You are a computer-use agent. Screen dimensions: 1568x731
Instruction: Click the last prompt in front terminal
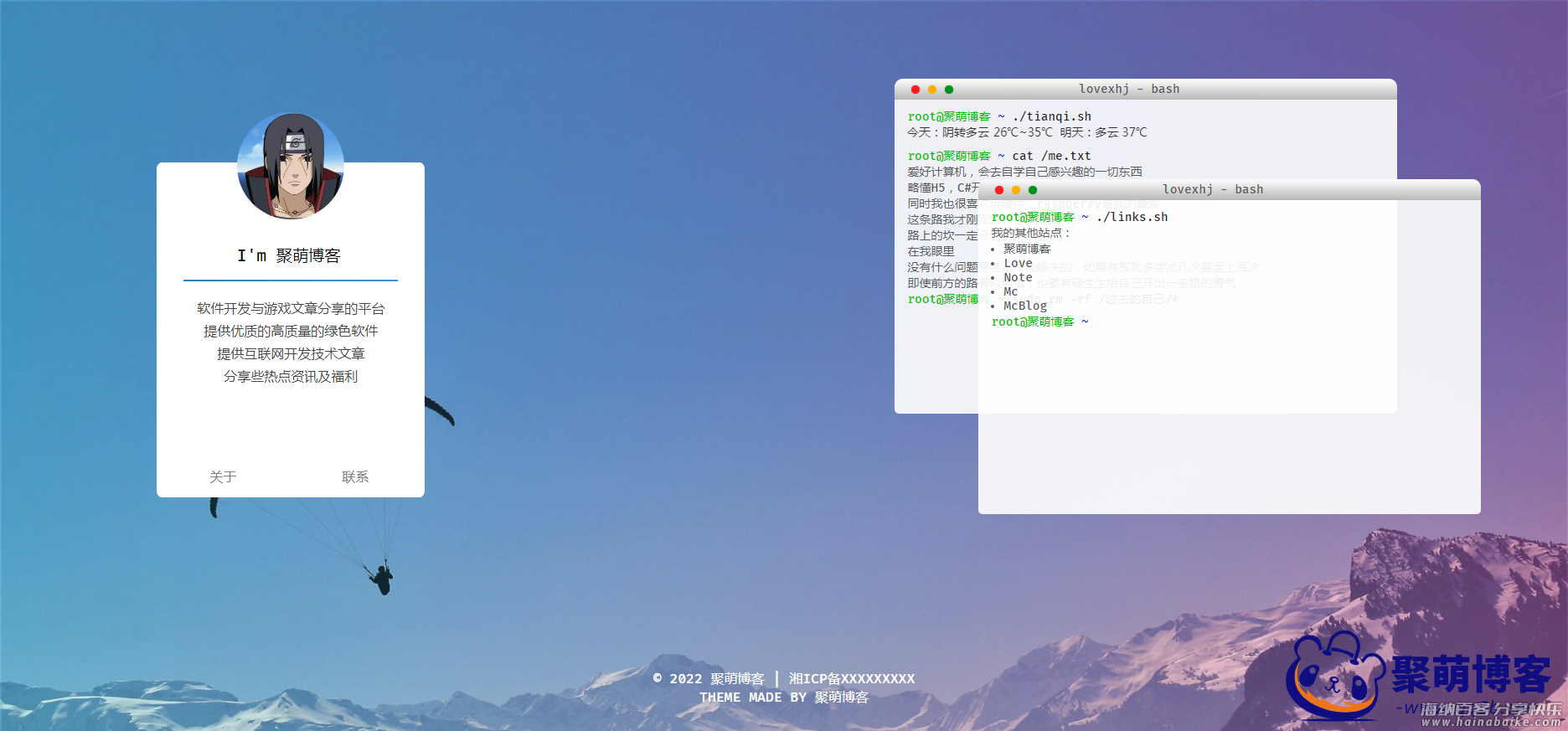(1039, 322)
